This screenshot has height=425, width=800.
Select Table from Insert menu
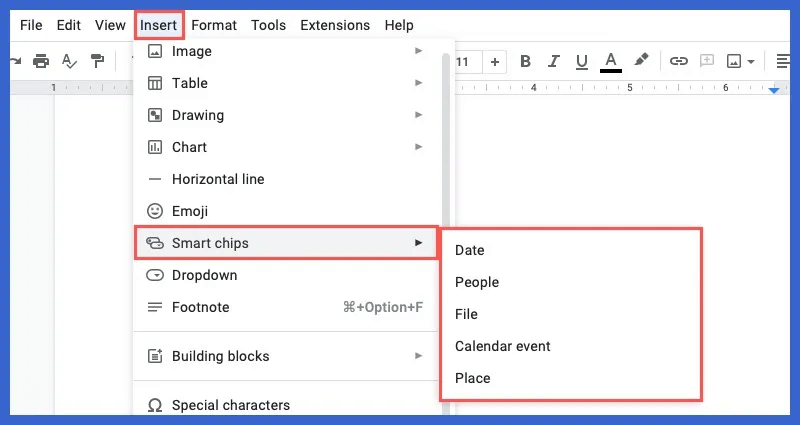(286, 83)
